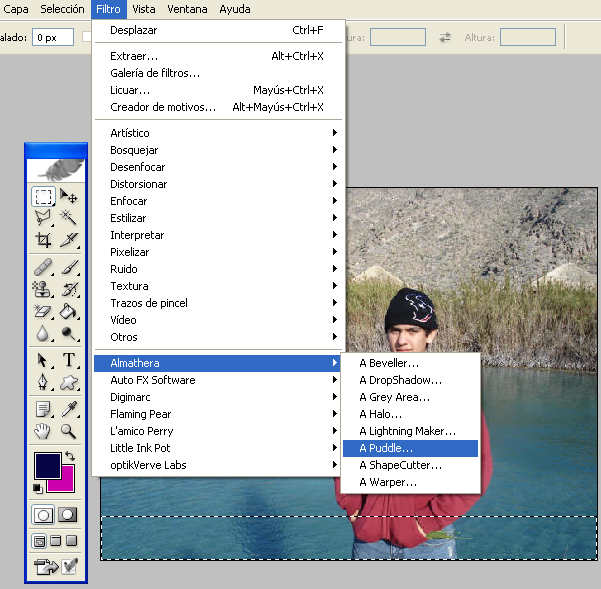Click Galería de filtros... in the Filtro menu
The width and height of the screenshot is (601, 589).
[155, 73]
